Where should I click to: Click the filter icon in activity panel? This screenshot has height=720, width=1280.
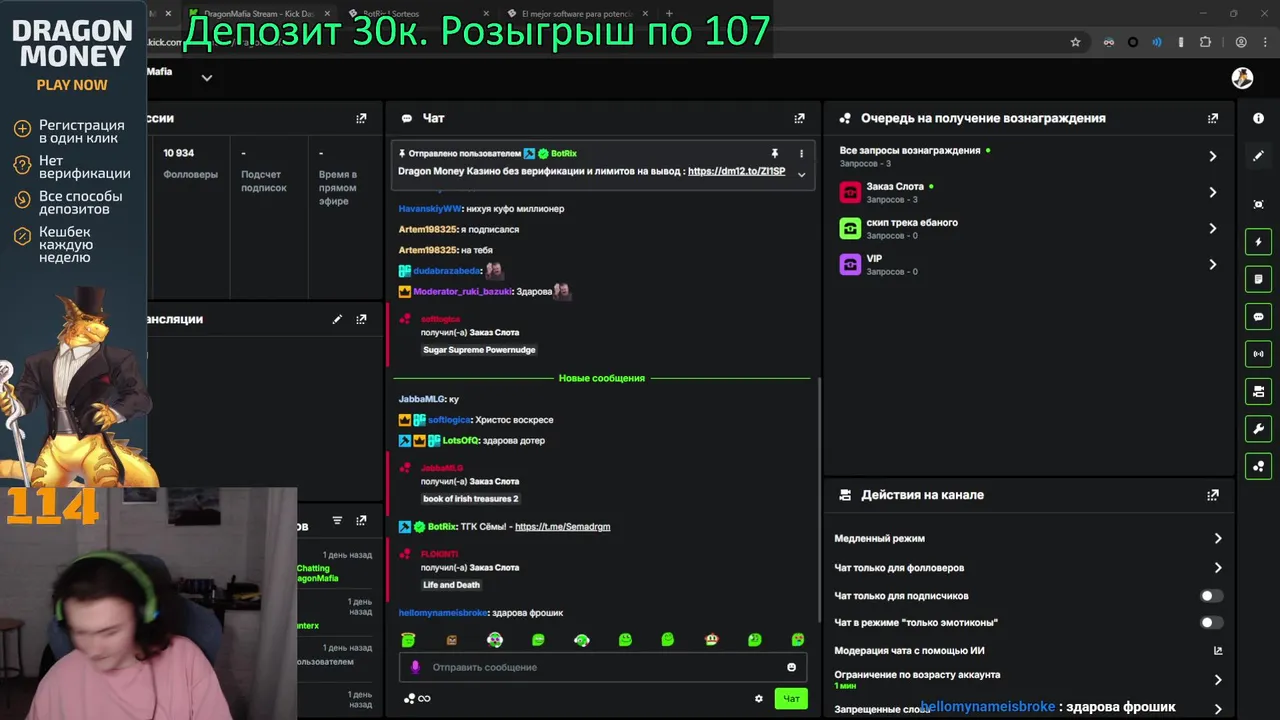click(x=337, y=520)
